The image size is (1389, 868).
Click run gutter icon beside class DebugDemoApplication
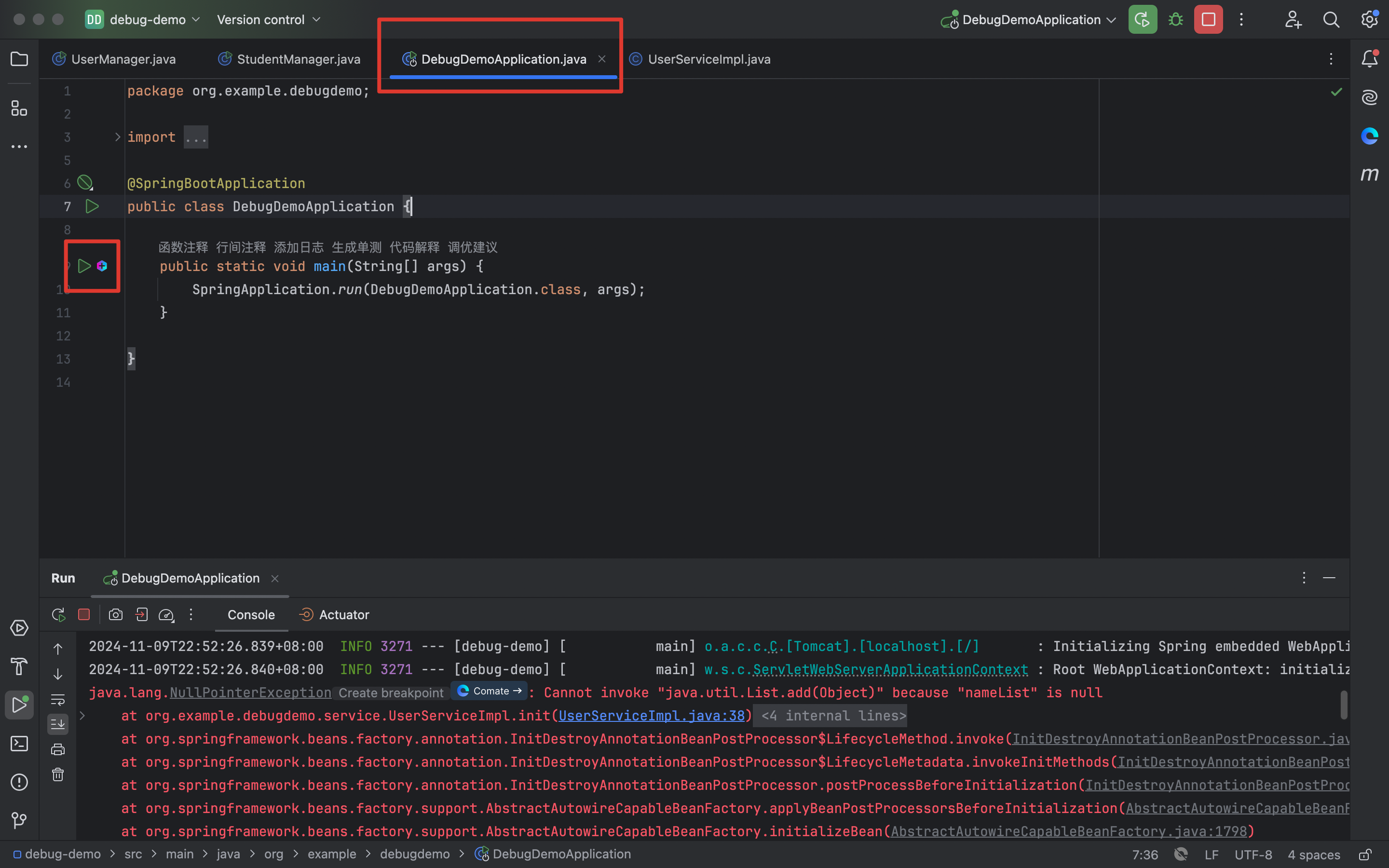(92, 206)
